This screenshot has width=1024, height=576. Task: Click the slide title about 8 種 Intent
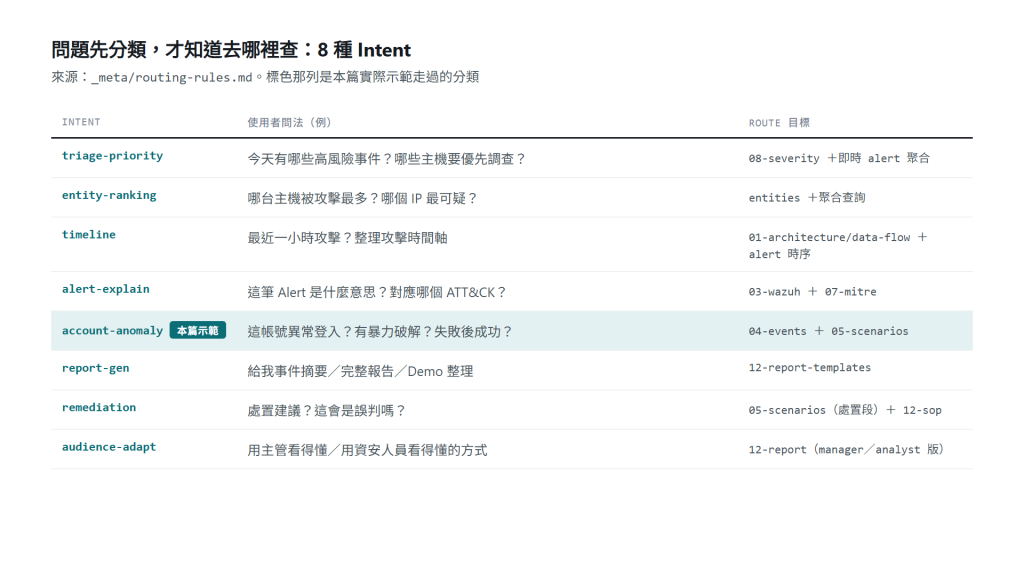coord(231,50)
